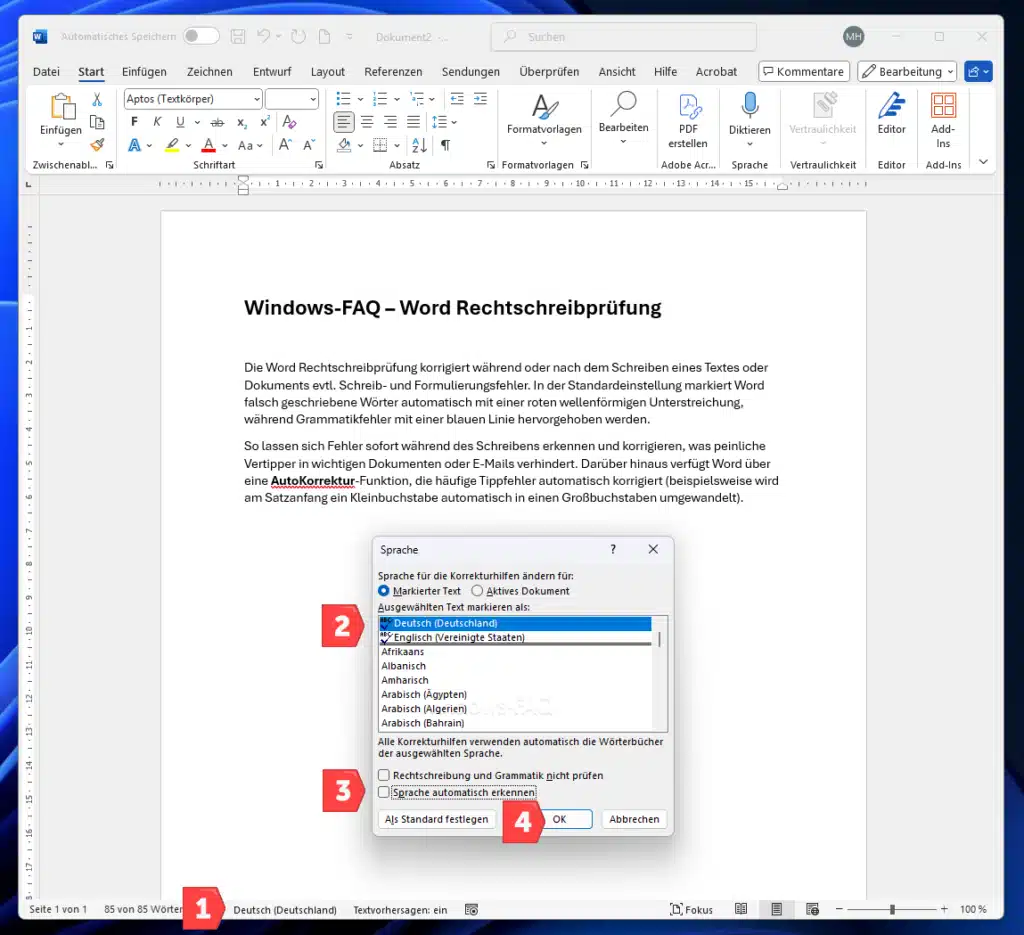Expand the numbered list dropdown arrow

pos(396,99)
